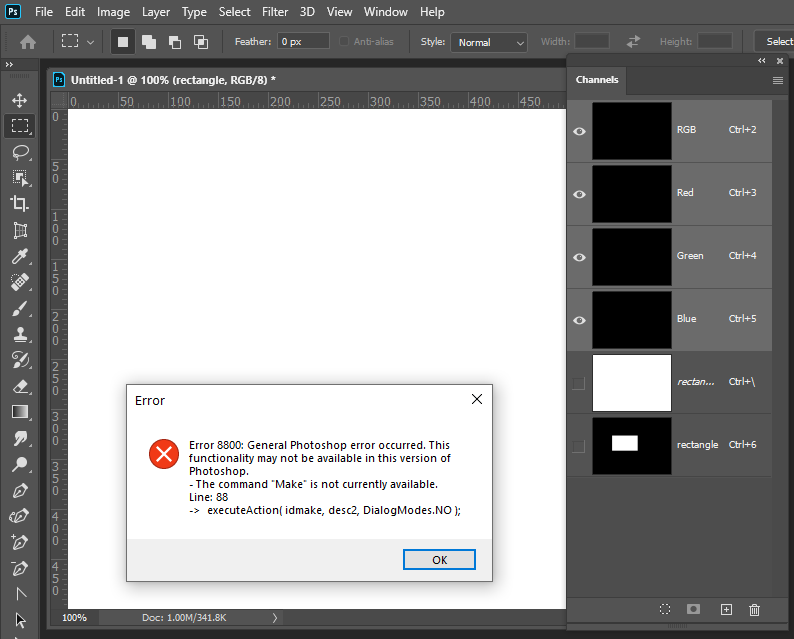Toggle the Anti-alias checkbox
Screen dimensions: 794x639
tap(344, 42)
